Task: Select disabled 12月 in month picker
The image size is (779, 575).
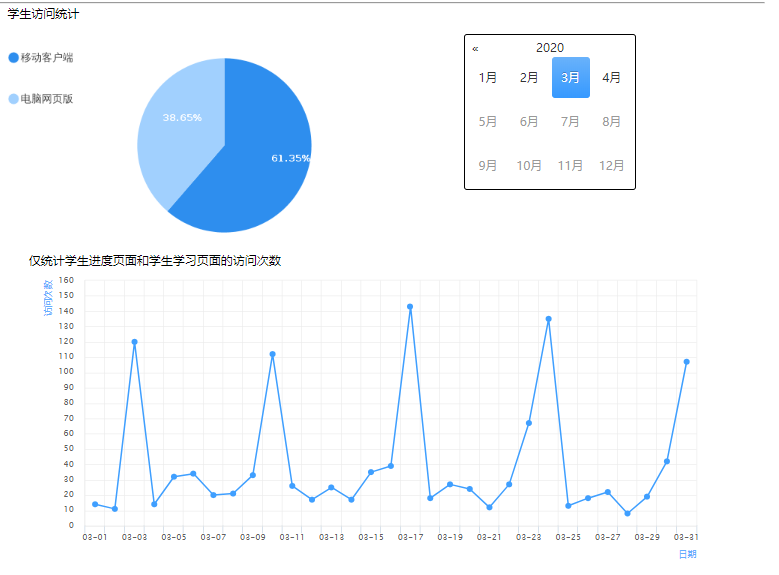Action: (x=611, y=166)
